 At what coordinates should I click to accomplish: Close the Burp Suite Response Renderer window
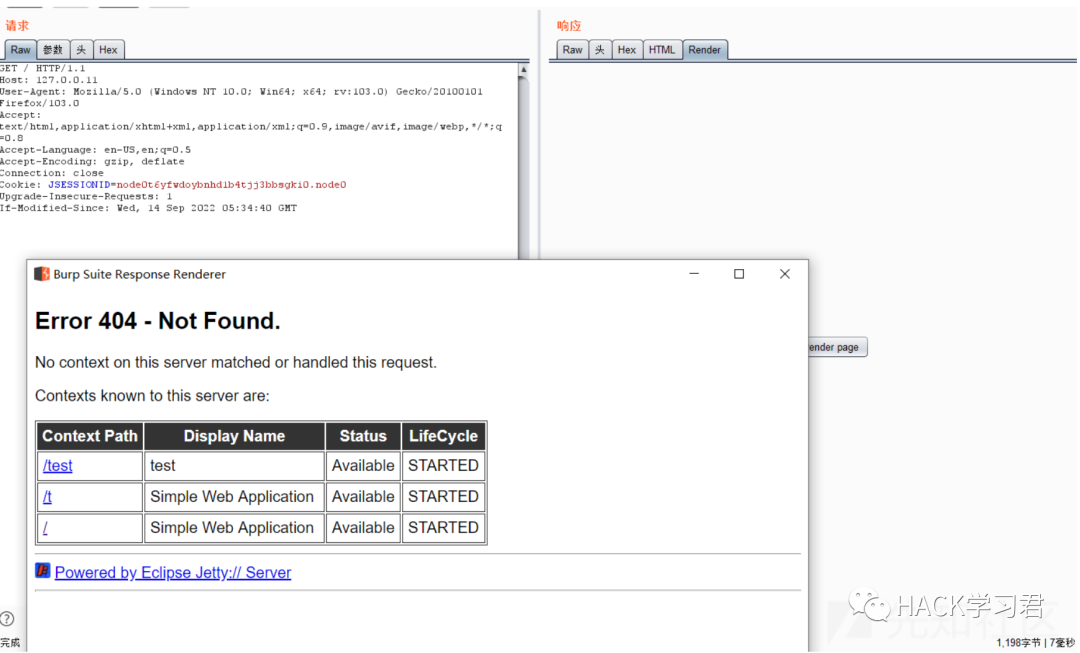[x=785, y=273]
